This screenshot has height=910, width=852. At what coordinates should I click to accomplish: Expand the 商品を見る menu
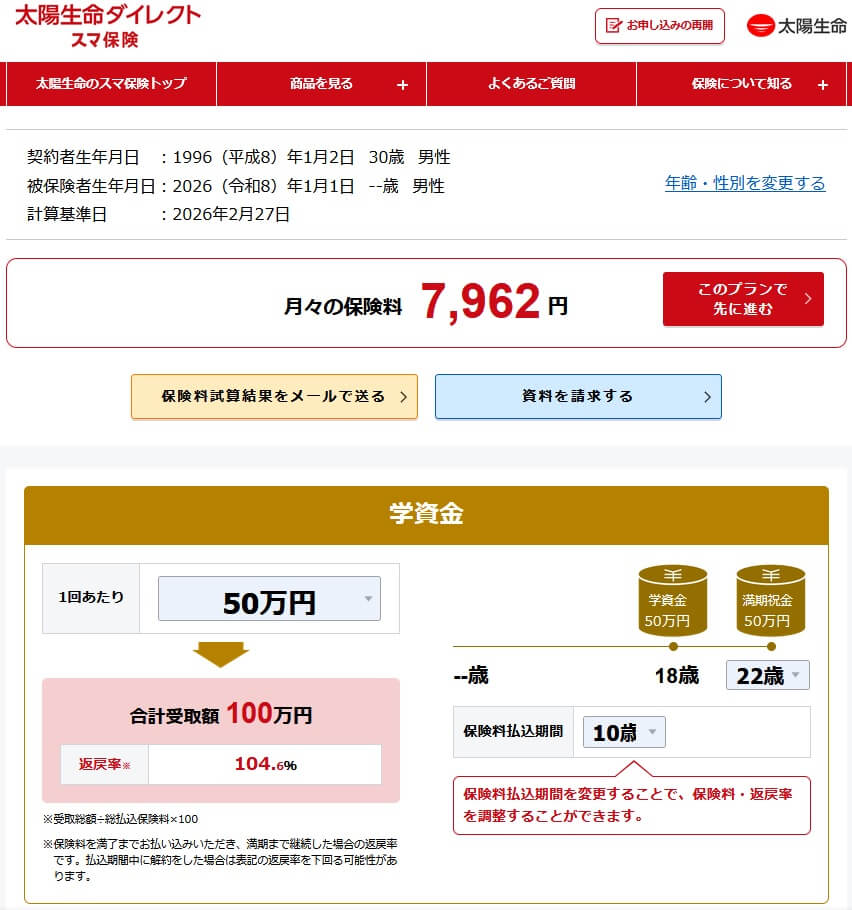pyautogui.click(x=322, y=84)
